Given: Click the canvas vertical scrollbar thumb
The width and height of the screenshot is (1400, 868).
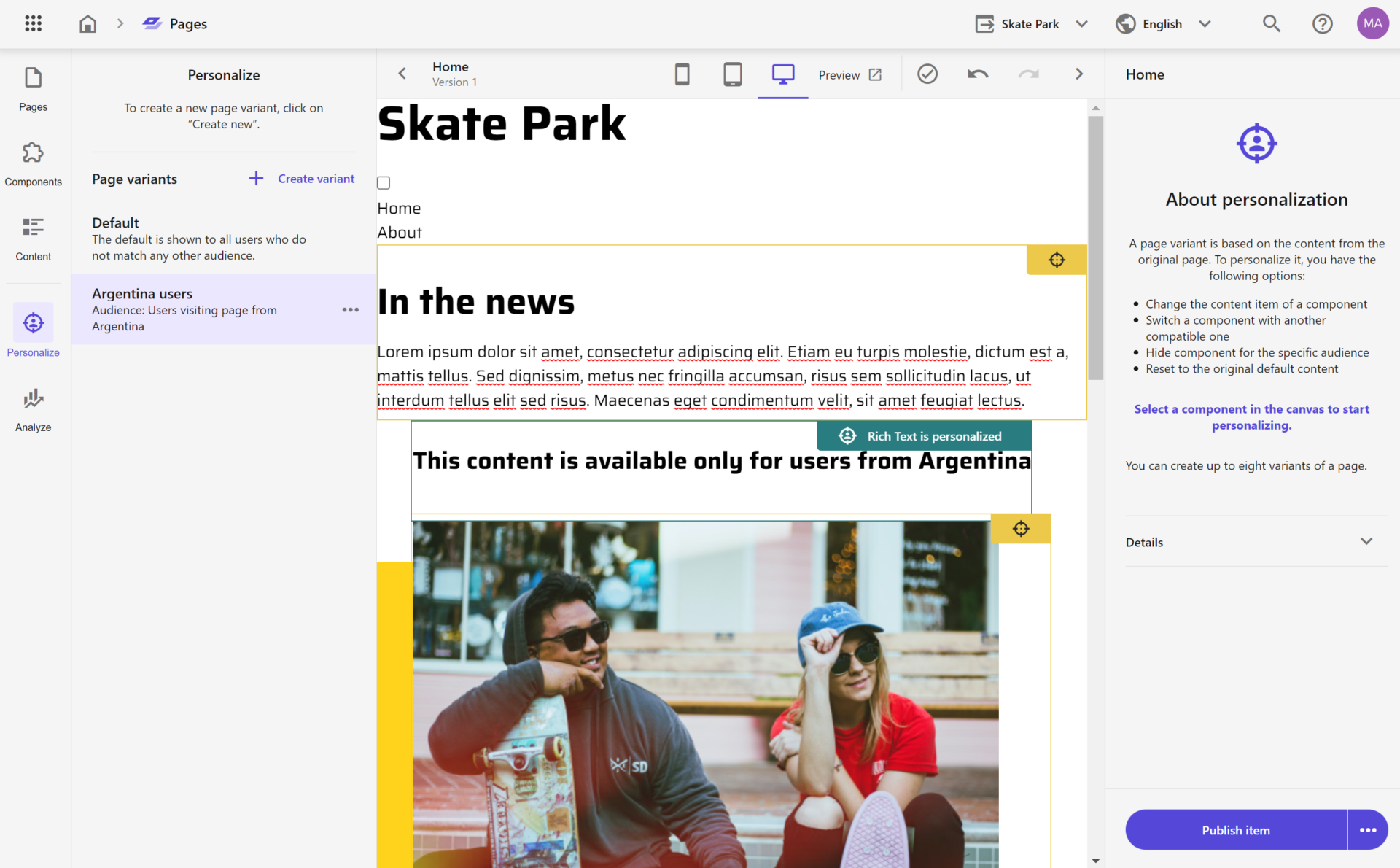Looking at the screenshot, I should (x=1095, y=248).
